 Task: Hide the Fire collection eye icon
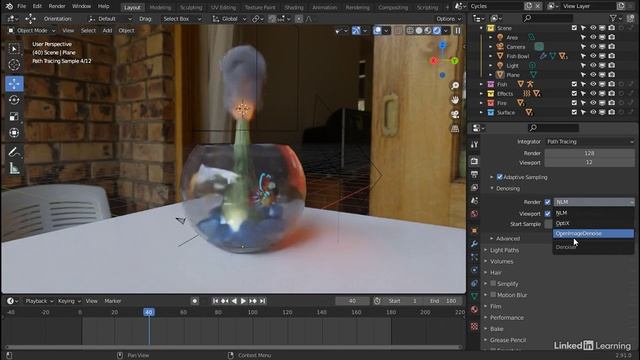(x=593, y=103)
